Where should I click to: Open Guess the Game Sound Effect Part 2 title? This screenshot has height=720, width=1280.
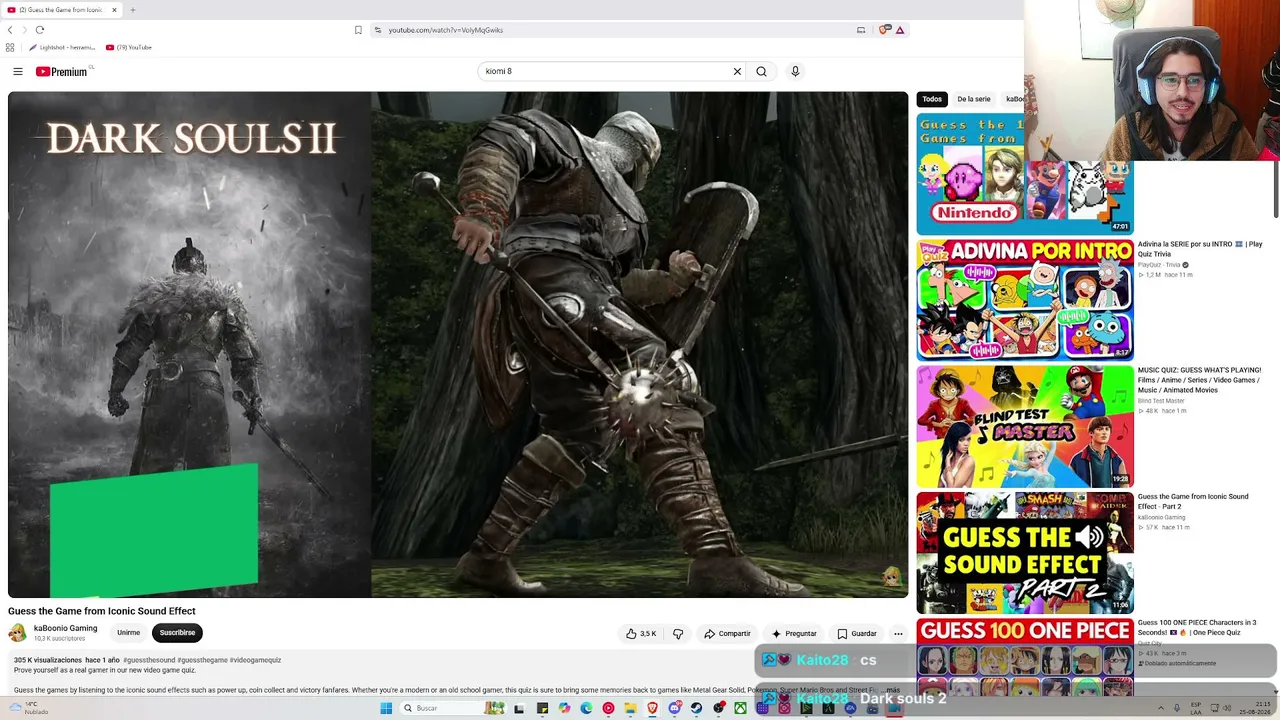pyautogui.click(x=1193, y=501)
